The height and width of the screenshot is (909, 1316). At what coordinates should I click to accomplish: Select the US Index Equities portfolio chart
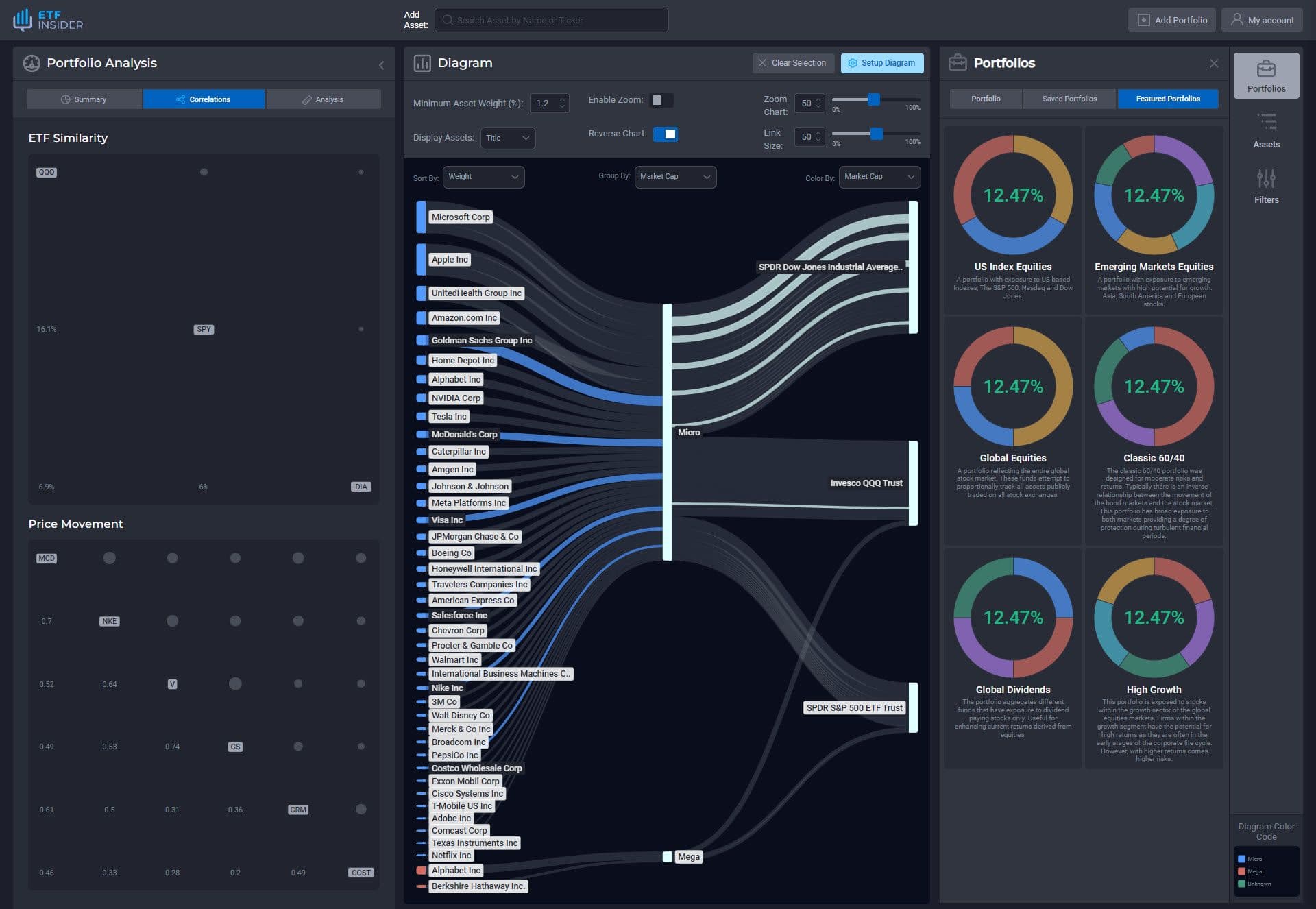1013,195
